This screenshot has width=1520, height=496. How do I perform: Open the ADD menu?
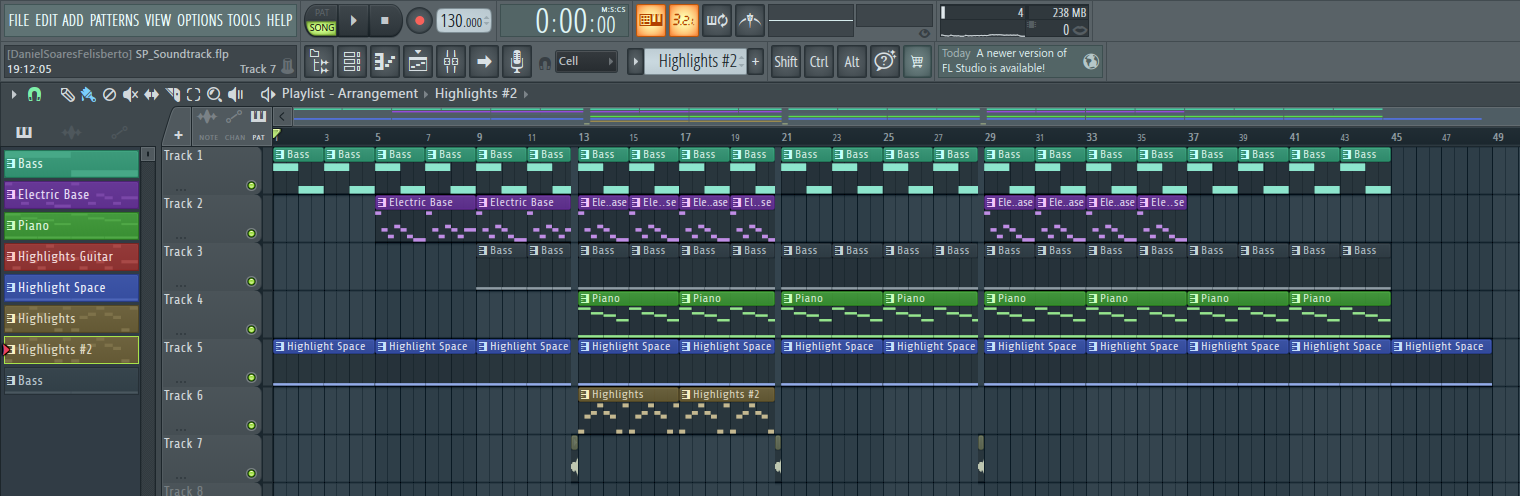tap(73, 20)
